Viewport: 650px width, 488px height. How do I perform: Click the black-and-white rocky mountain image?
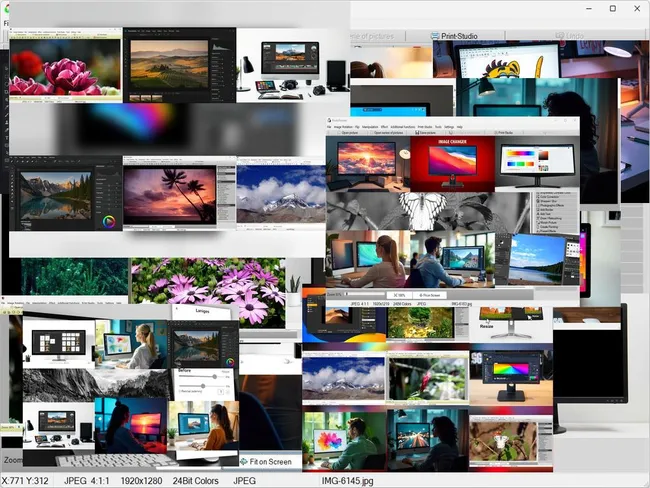tap(96, 385)
